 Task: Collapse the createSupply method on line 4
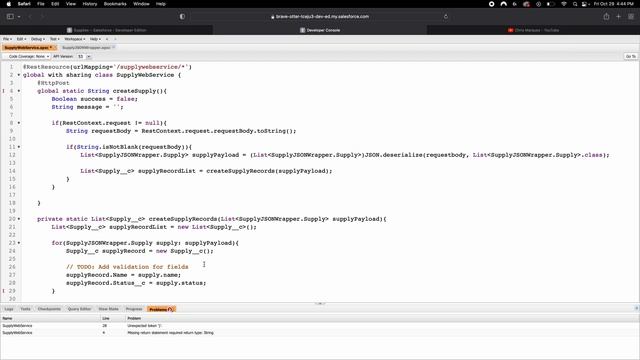[x=19, y=91]
